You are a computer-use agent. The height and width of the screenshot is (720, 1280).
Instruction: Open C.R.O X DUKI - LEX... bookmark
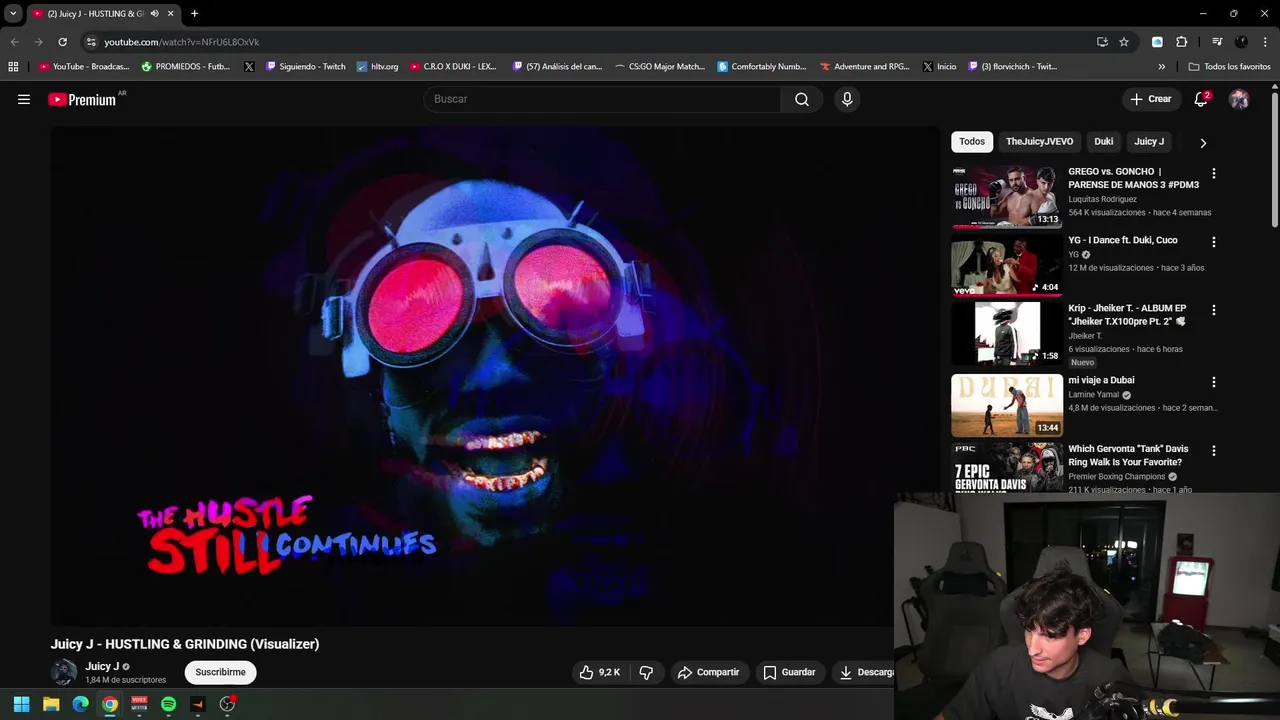453,67
